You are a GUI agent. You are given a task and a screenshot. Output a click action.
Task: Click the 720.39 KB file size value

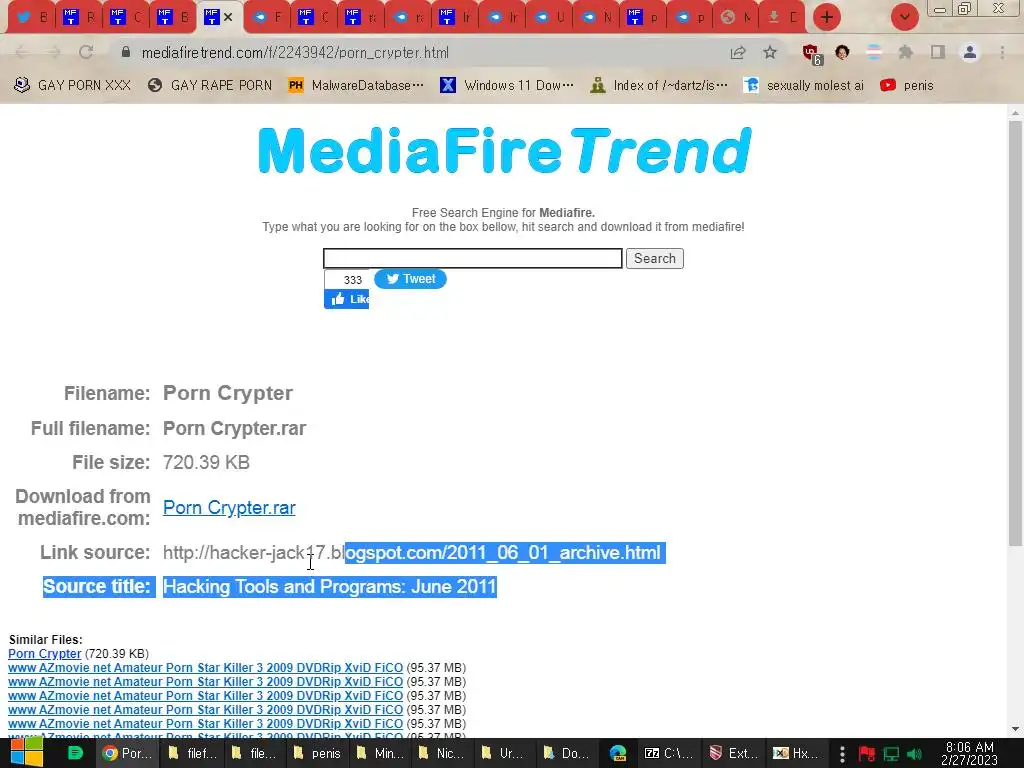(x=206, y=462)
